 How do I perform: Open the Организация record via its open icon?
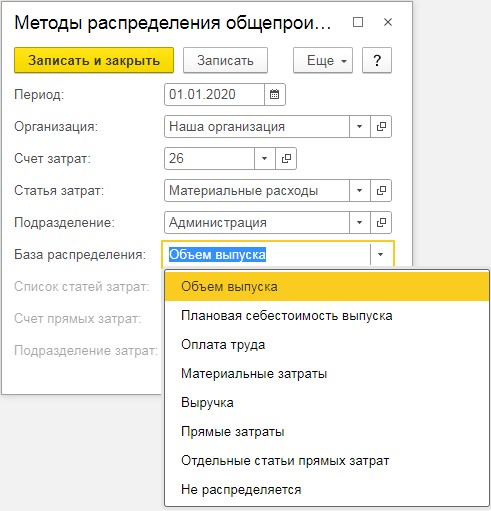381,126
